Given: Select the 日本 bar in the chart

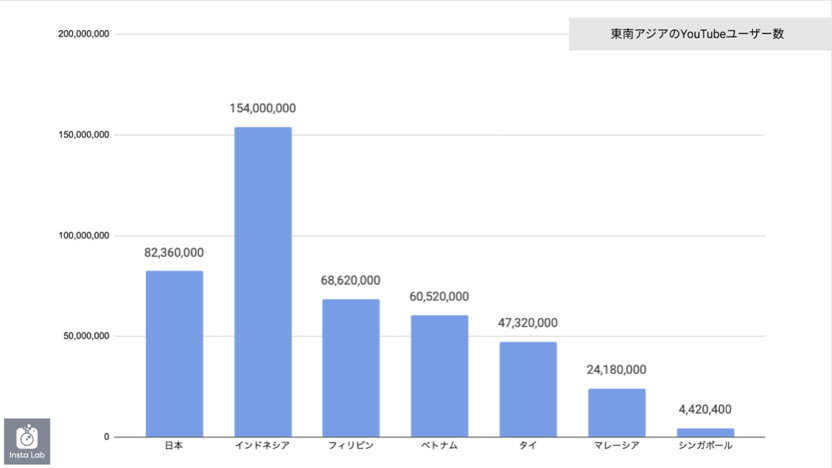Looking at the screenshot, I should tap(175, 354).
